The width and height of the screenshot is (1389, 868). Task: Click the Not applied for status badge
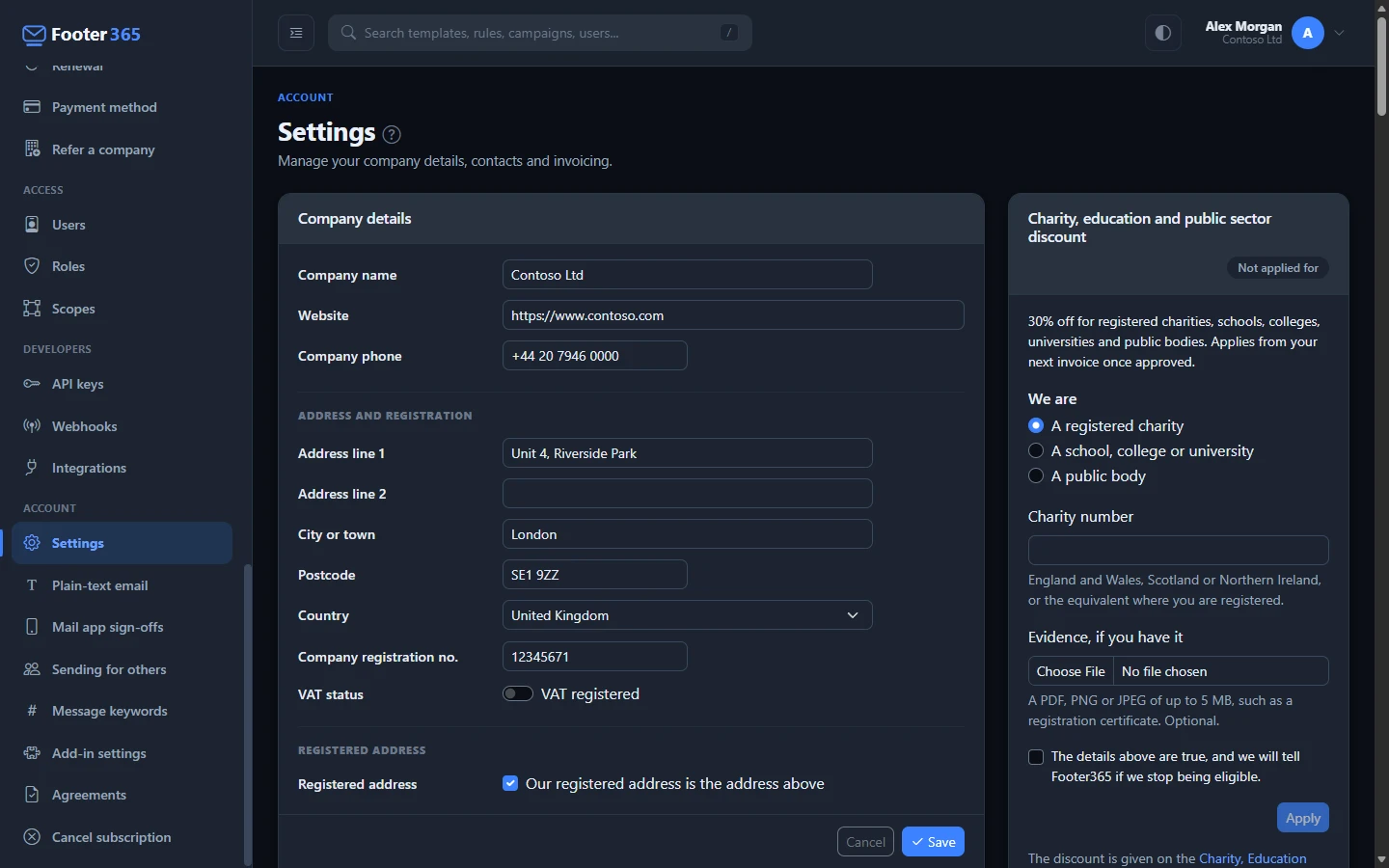pos(1277,268)
